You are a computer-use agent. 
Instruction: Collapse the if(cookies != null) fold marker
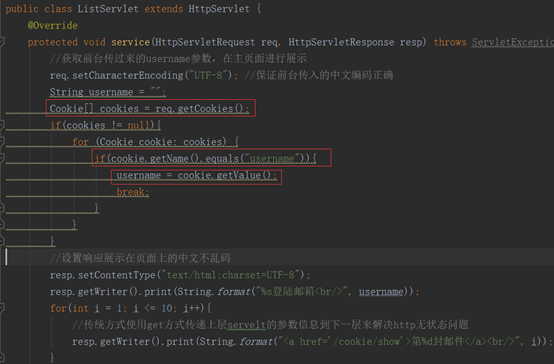2,125
